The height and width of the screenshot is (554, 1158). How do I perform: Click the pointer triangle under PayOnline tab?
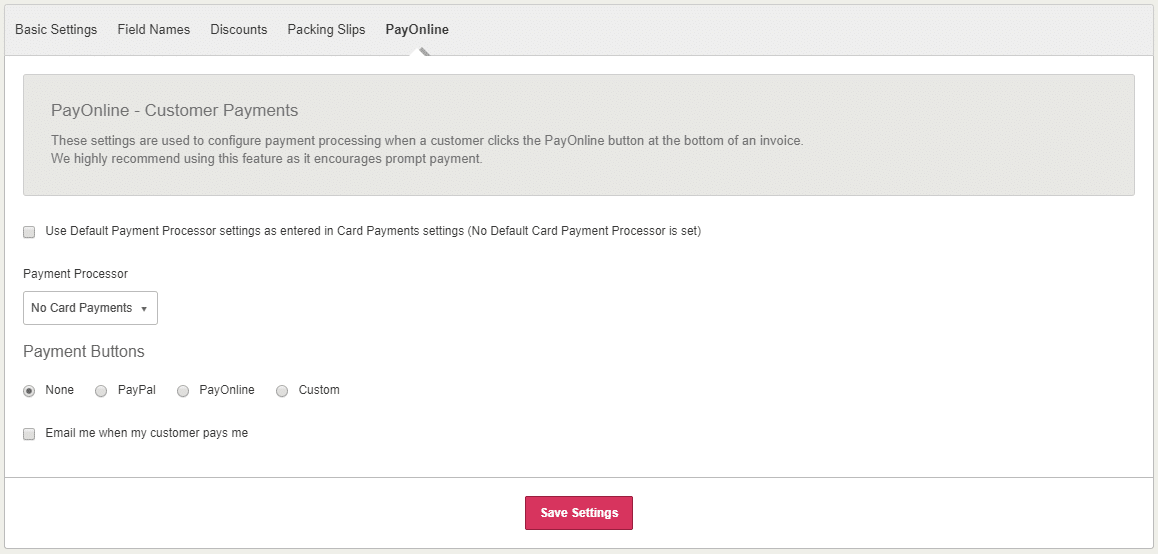(422, 52)
